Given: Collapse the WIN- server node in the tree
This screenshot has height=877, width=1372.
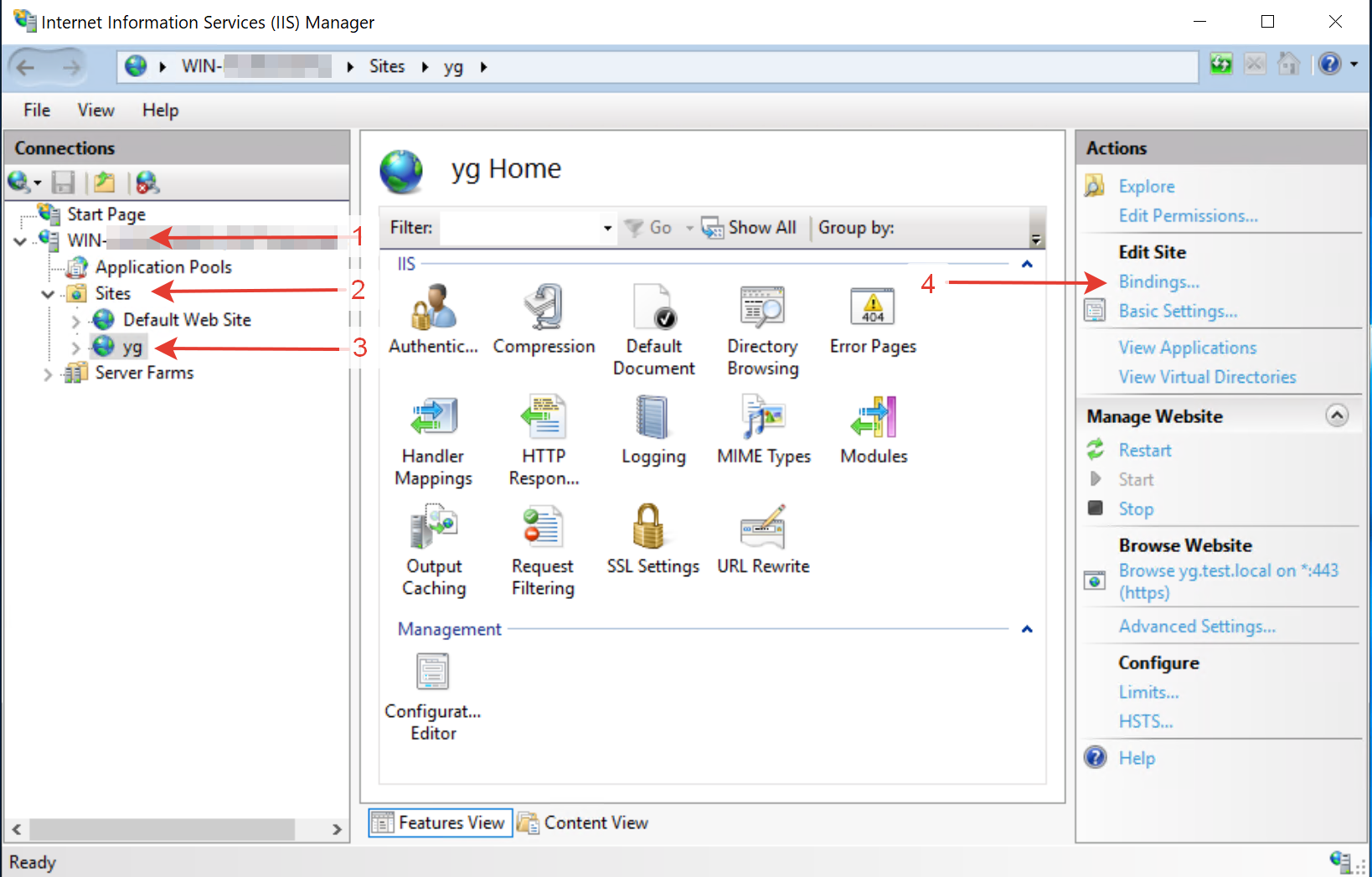Looking at the screenshot, I should coord(20,241).
